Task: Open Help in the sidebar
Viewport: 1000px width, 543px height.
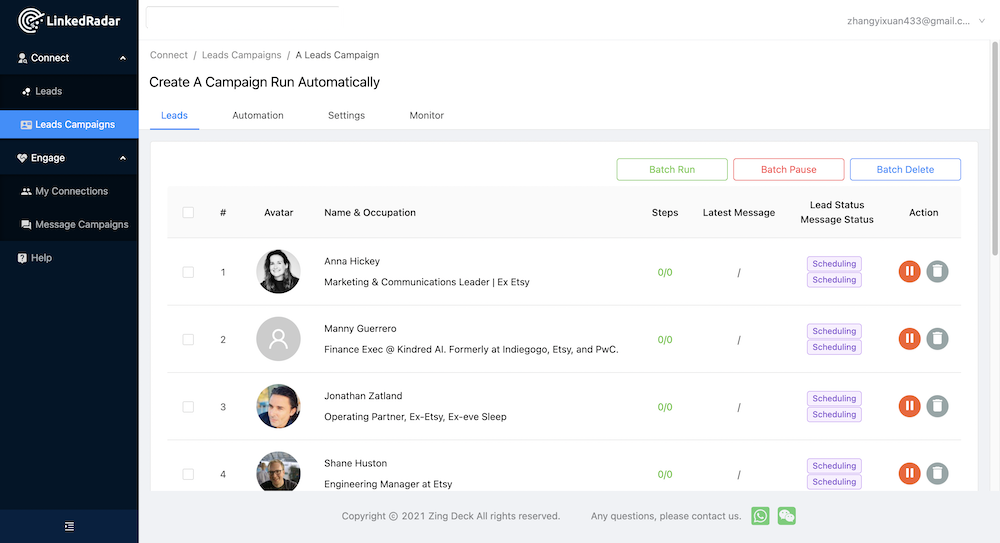Action: pos(69,258)
